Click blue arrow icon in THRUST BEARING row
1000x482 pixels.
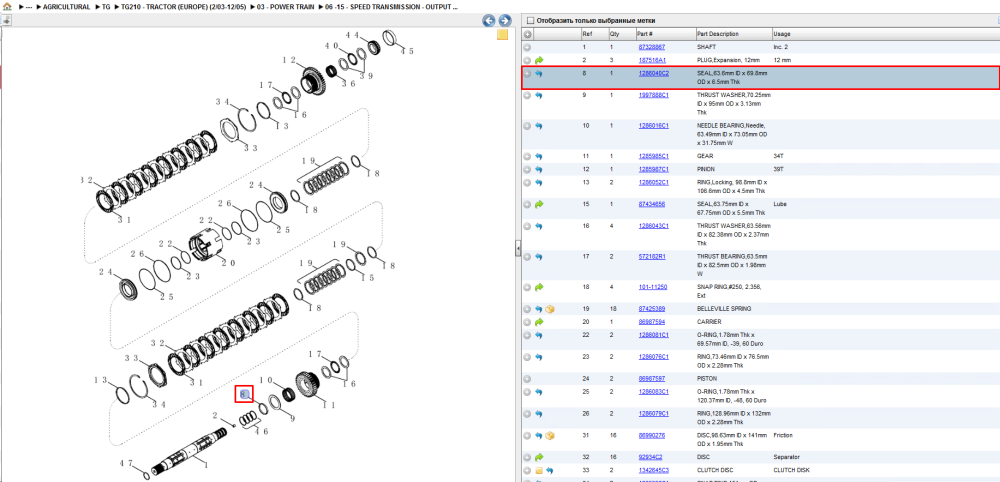point(538,257)
